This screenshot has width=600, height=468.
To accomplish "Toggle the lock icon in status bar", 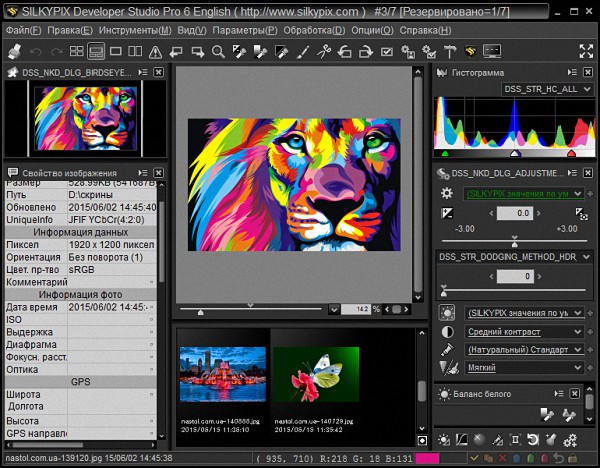I will coord(572,458).
